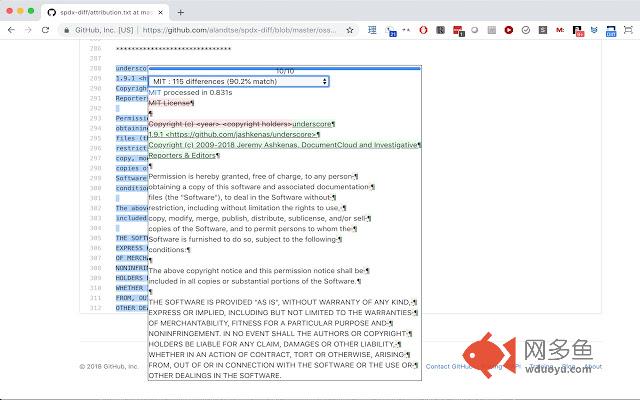
Task: Click 'NONINFRINGEMENT. IN NO EVENT' line
Action: point(278,333)
